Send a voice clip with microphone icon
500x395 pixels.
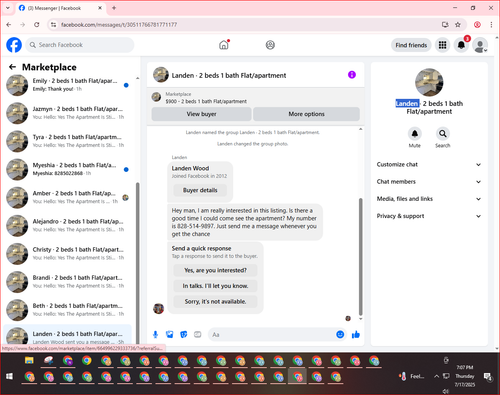coord(155,334)
